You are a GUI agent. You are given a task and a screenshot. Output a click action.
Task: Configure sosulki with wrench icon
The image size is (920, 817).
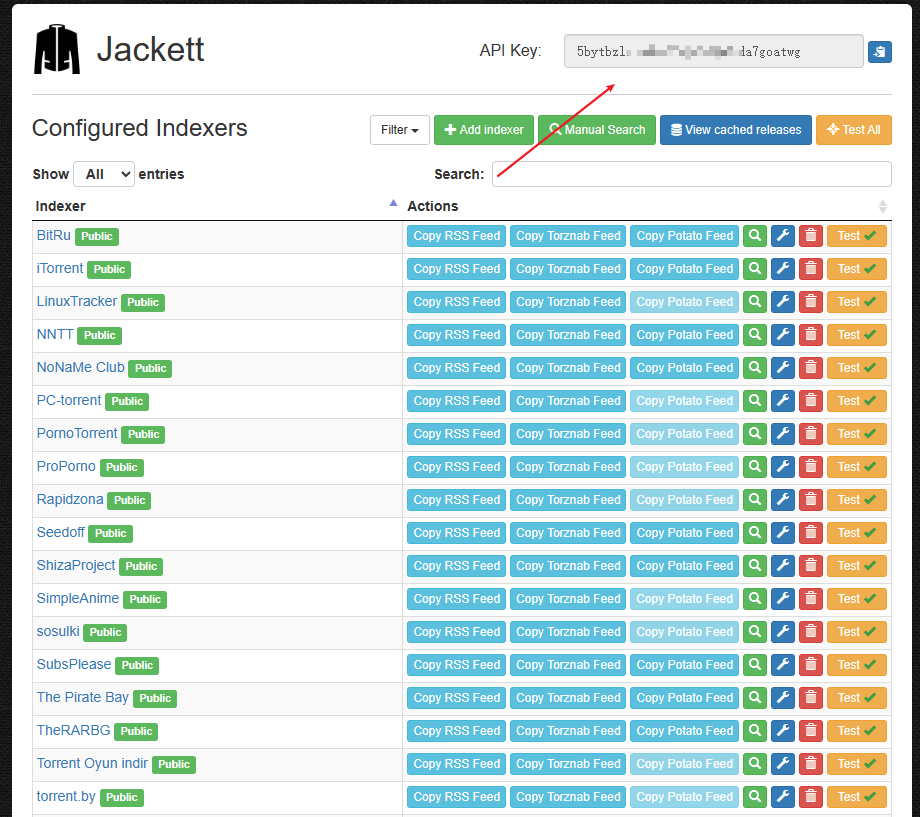point(783,632)
